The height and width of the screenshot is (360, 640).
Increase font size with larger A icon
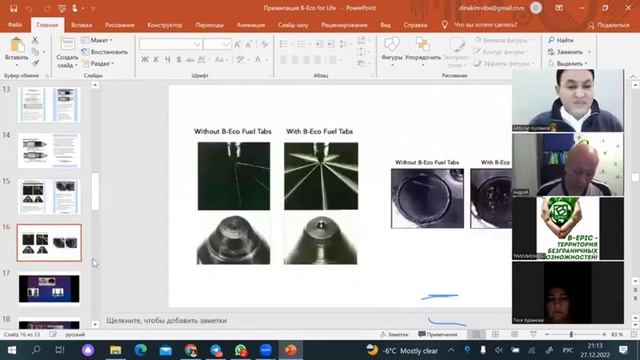click(238, 44)
